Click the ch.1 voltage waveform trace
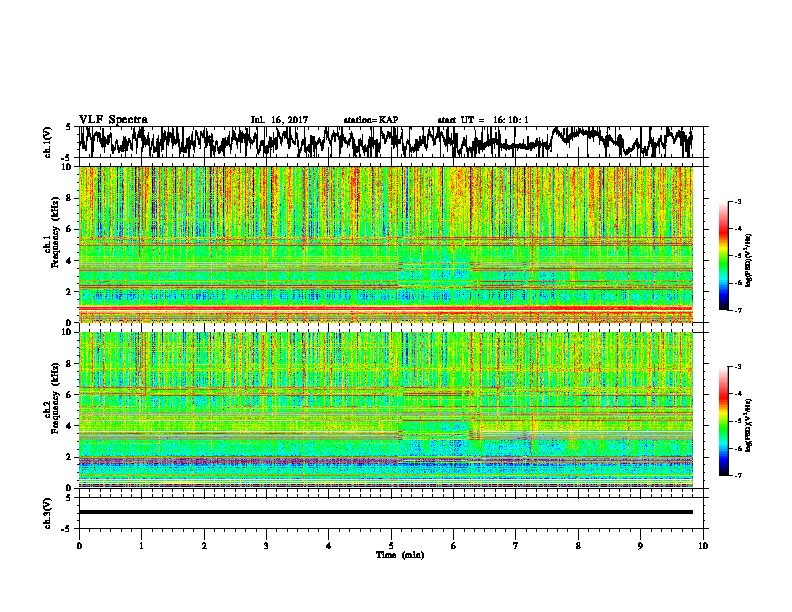 pos(385,142)
